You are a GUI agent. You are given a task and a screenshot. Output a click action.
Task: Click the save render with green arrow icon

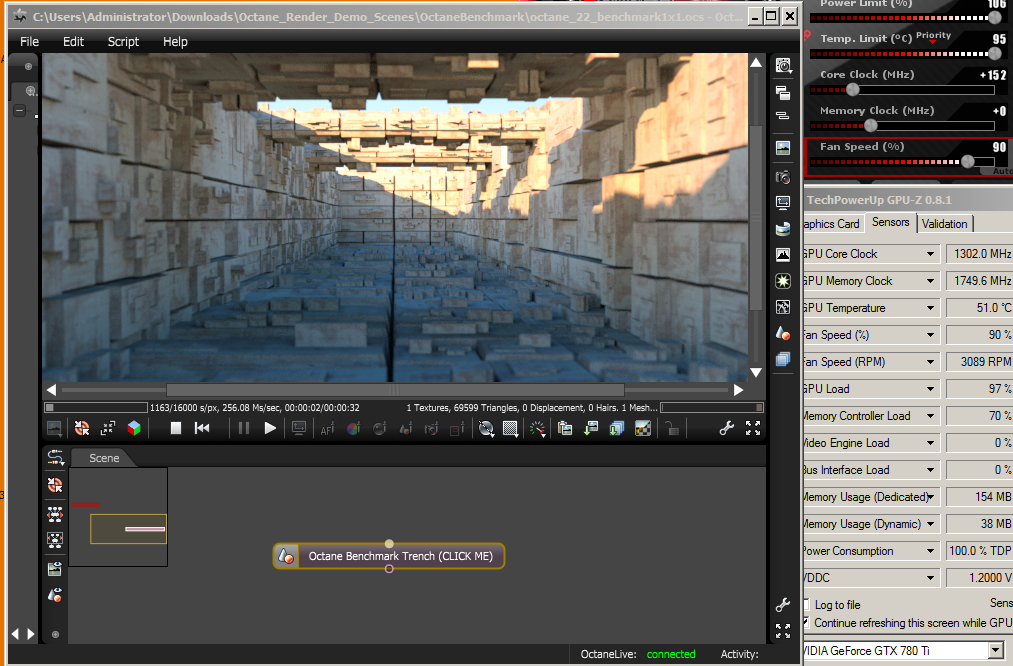(590, 428)
